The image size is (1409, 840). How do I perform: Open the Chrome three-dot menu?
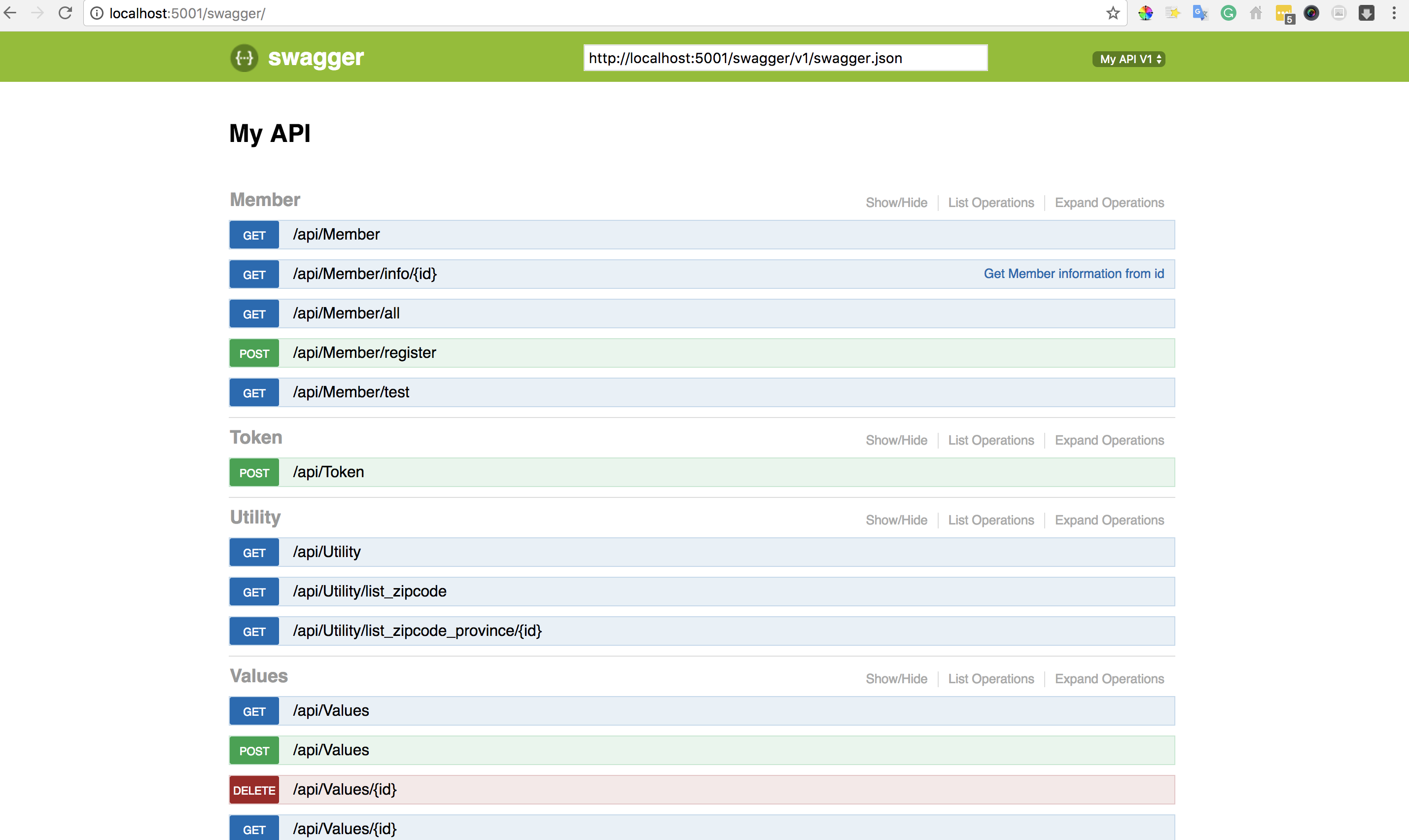pos(1394,13)
